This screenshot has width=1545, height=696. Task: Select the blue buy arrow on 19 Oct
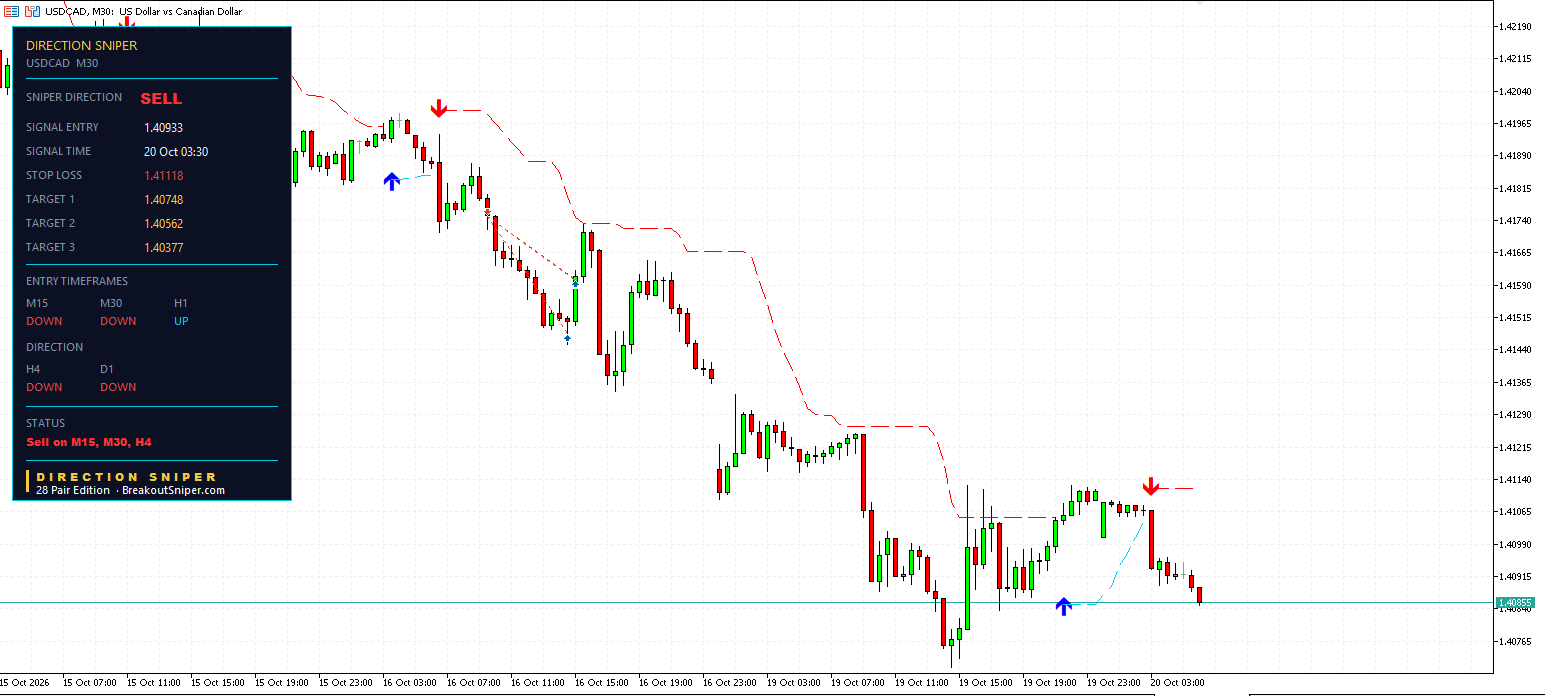point(1064,605)
